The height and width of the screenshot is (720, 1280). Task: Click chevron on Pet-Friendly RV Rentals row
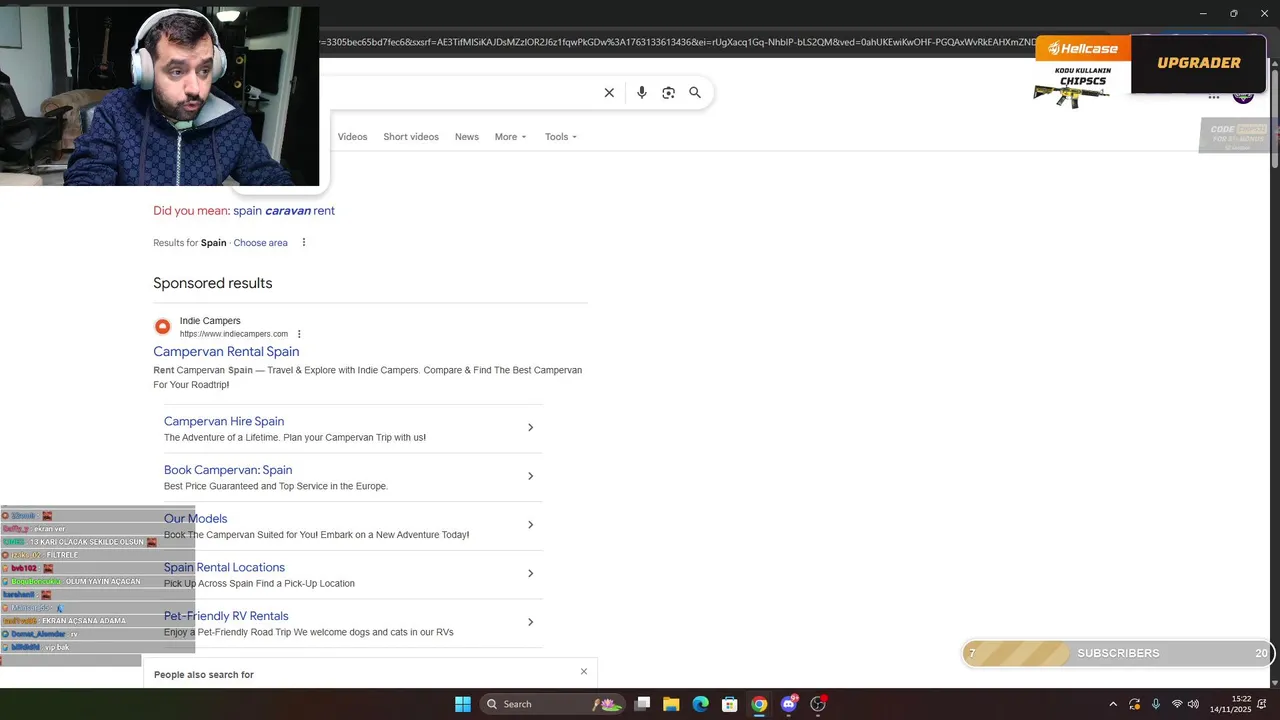[x=531, y=622]
